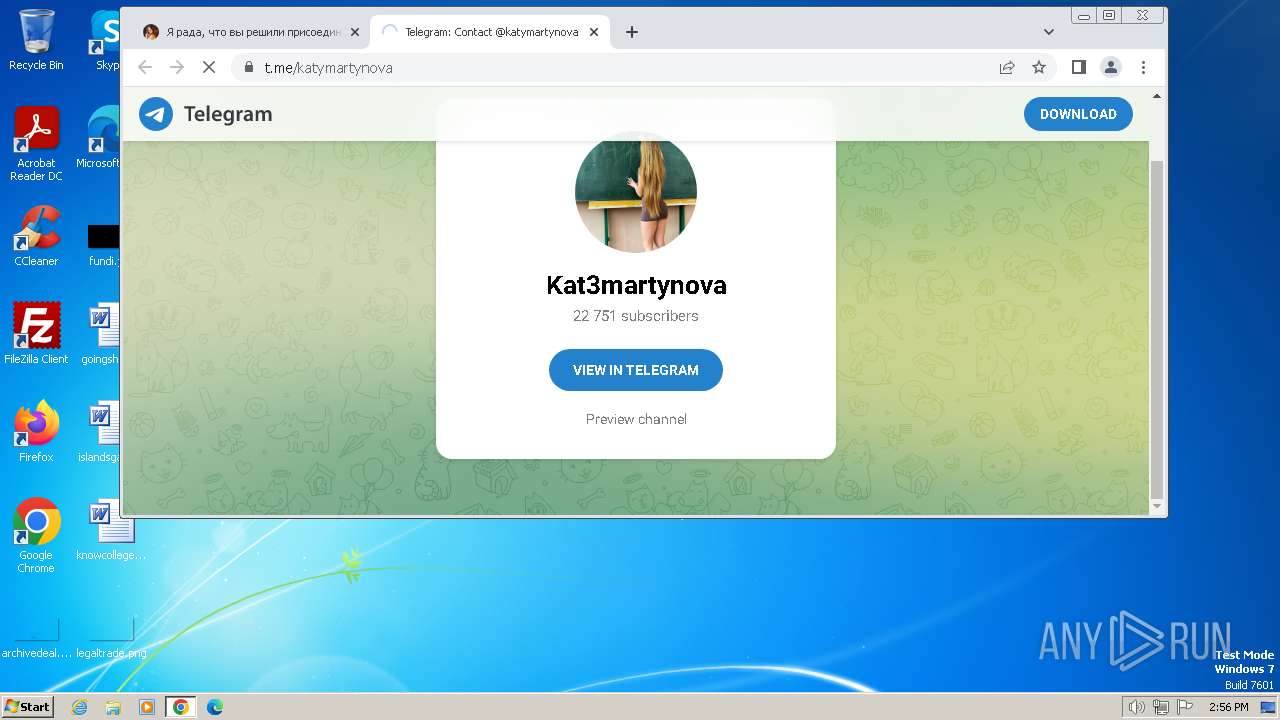Click the DOWNLOAD button

click(x=1078, y=114)
